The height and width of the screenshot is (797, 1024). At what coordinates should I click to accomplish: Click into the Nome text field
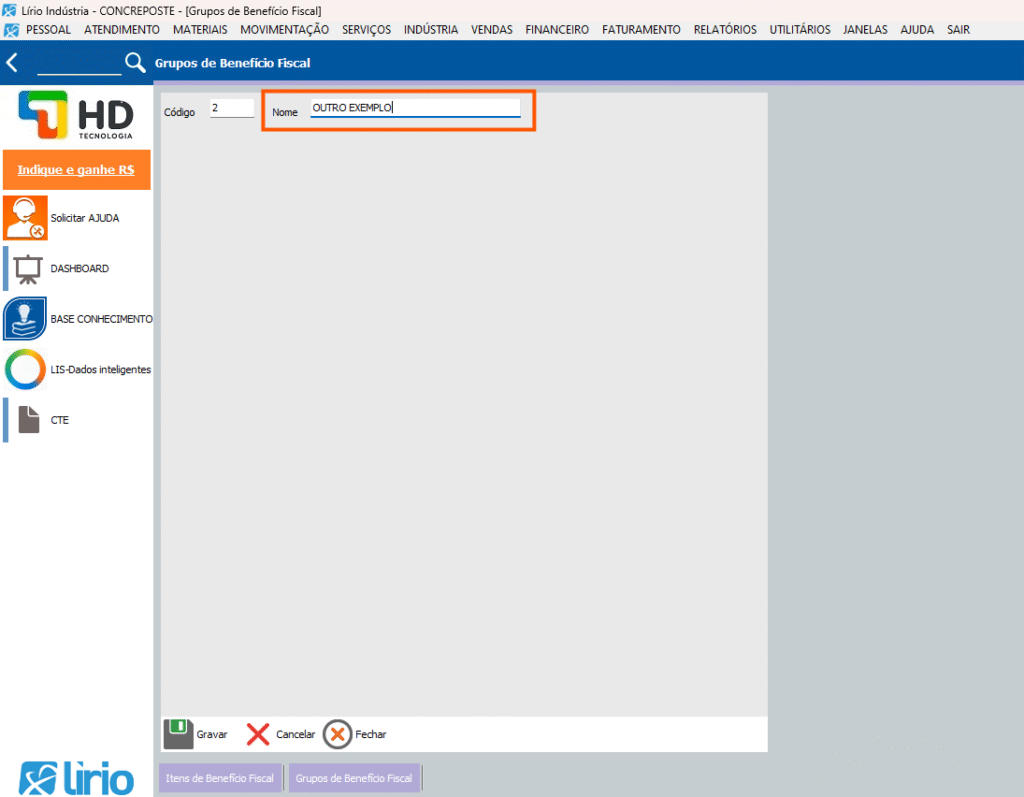[415, 108]
